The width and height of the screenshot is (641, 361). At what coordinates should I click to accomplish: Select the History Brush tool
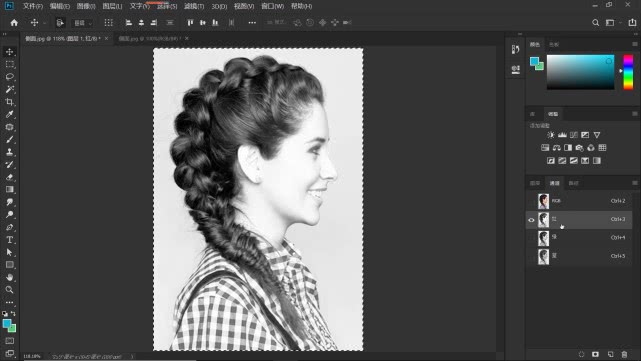[9, 164]
